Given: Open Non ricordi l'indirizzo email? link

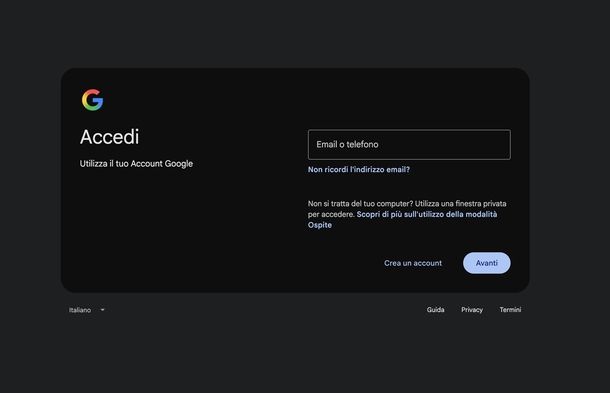Looking at the screenshot, I should click(359, 170).
